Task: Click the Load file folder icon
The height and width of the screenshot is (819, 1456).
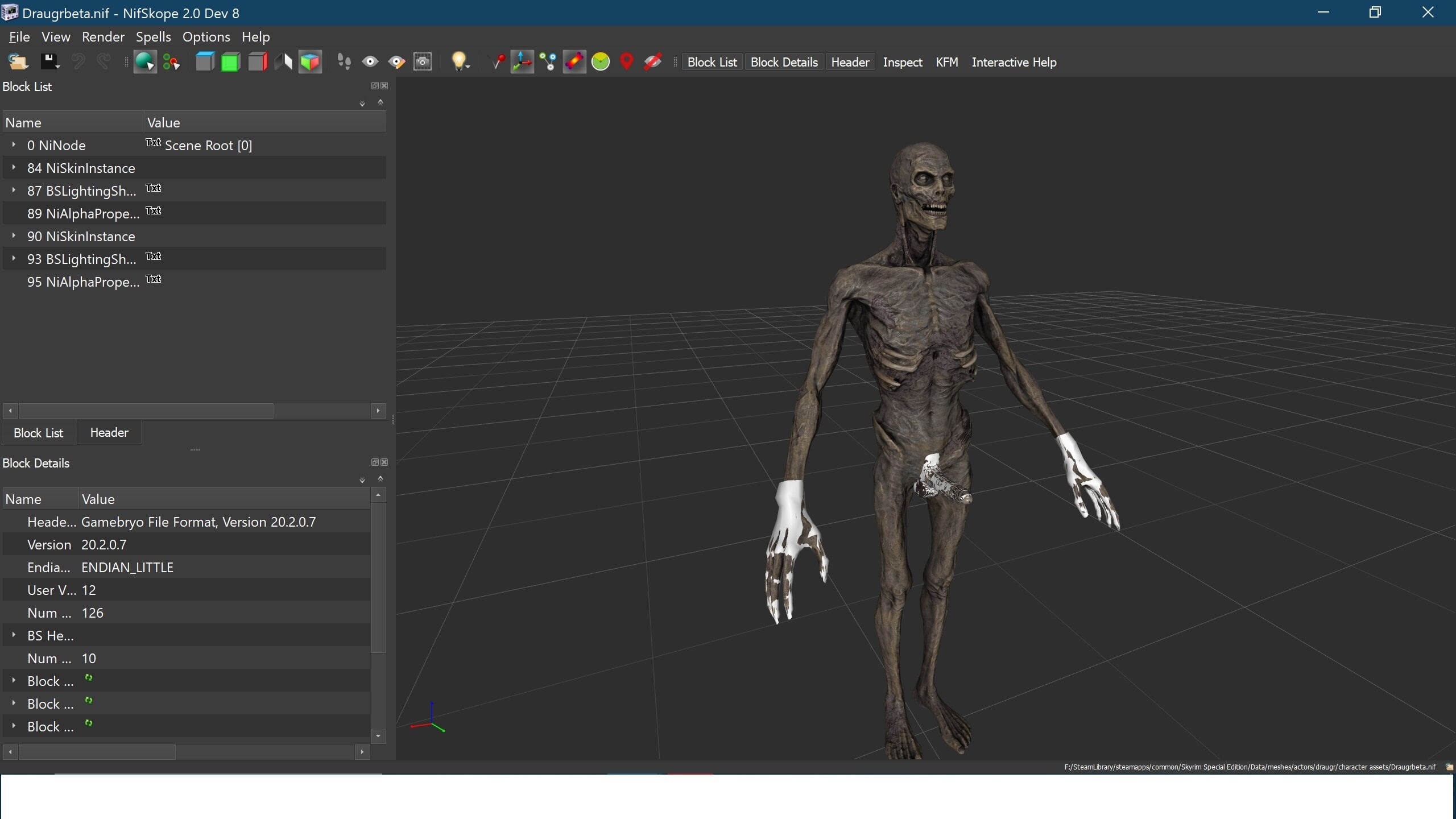Action: click(x=18, y=62)
